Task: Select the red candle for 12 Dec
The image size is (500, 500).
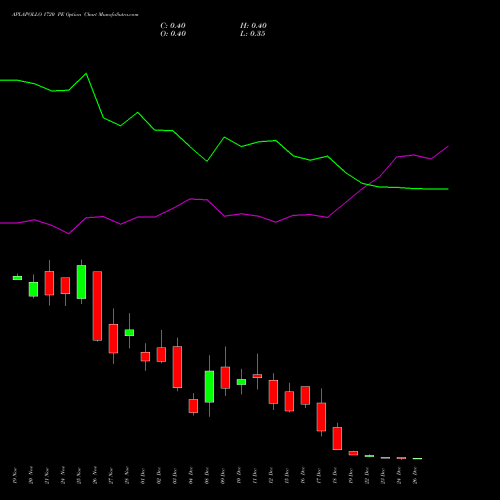Action: click(x=273, y=392)
